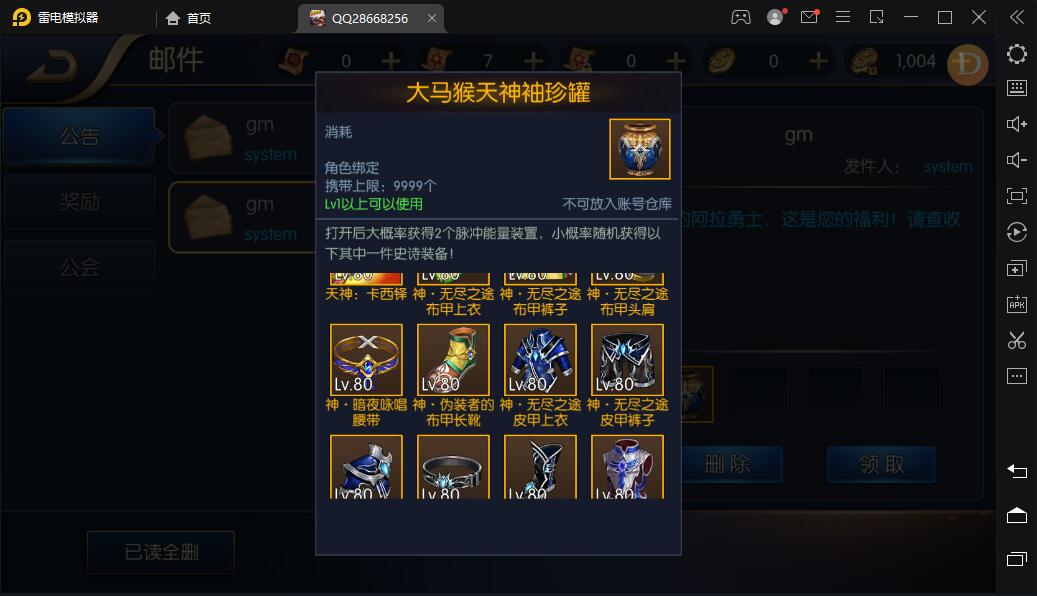Open the scissors screenshot tool
1037x596 pixels.
[1016, 340]
